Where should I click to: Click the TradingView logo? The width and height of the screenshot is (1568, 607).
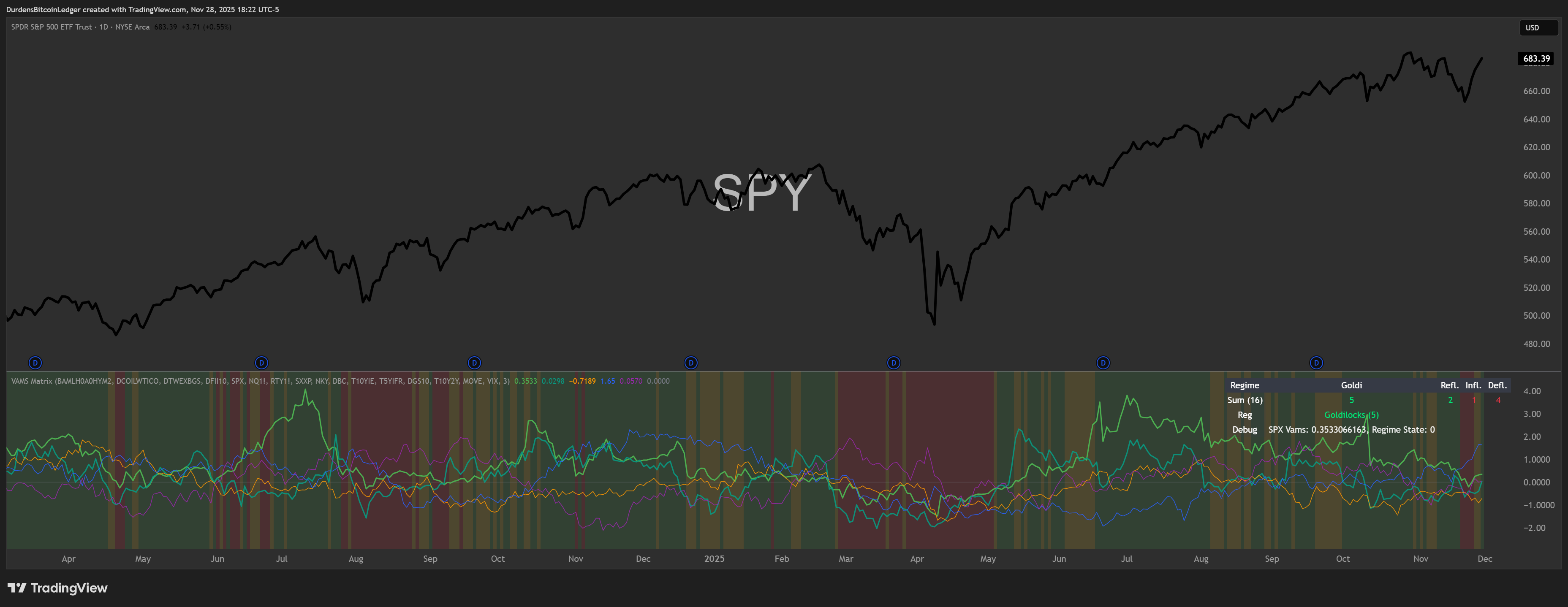[57, 588]
